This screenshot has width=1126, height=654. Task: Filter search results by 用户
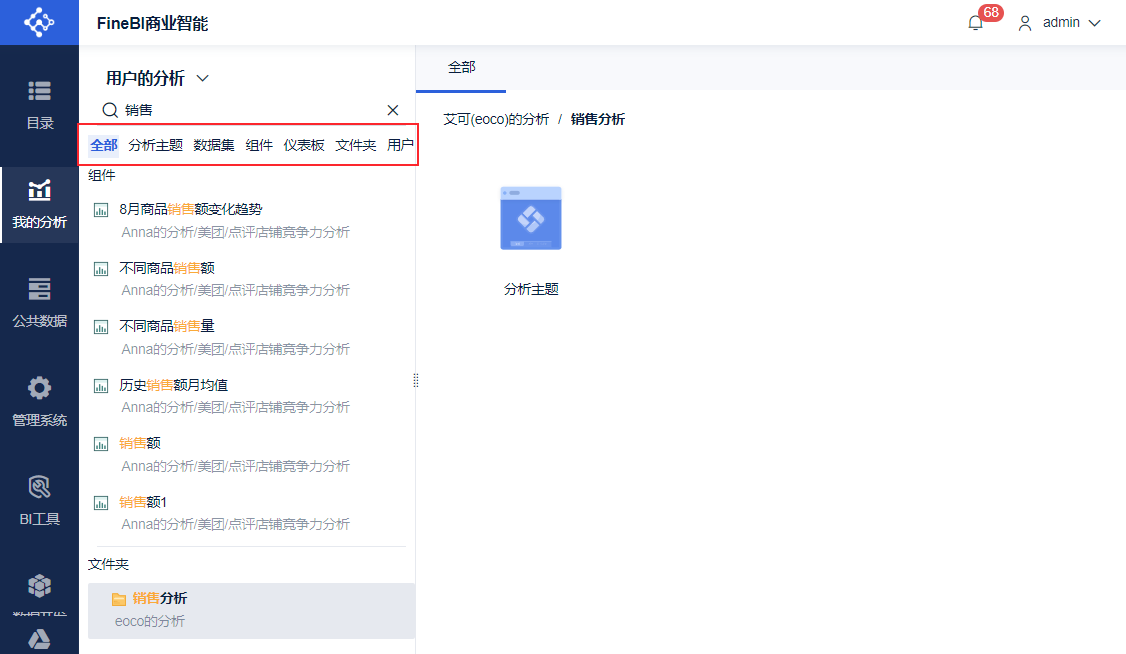point(400,145)
